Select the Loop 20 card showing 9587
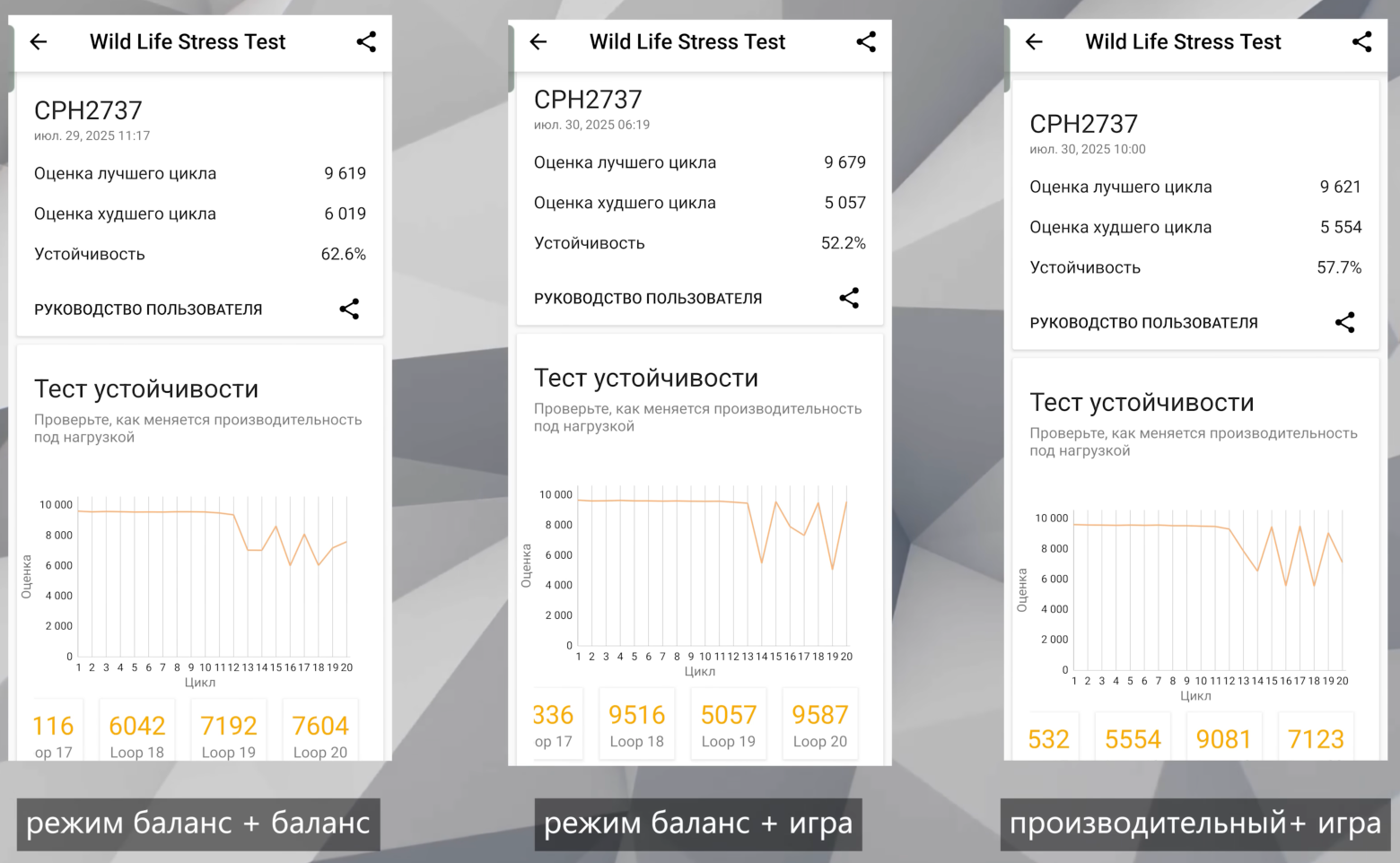The height and width of the screenshot is (863, 1400). click(820, 723)
